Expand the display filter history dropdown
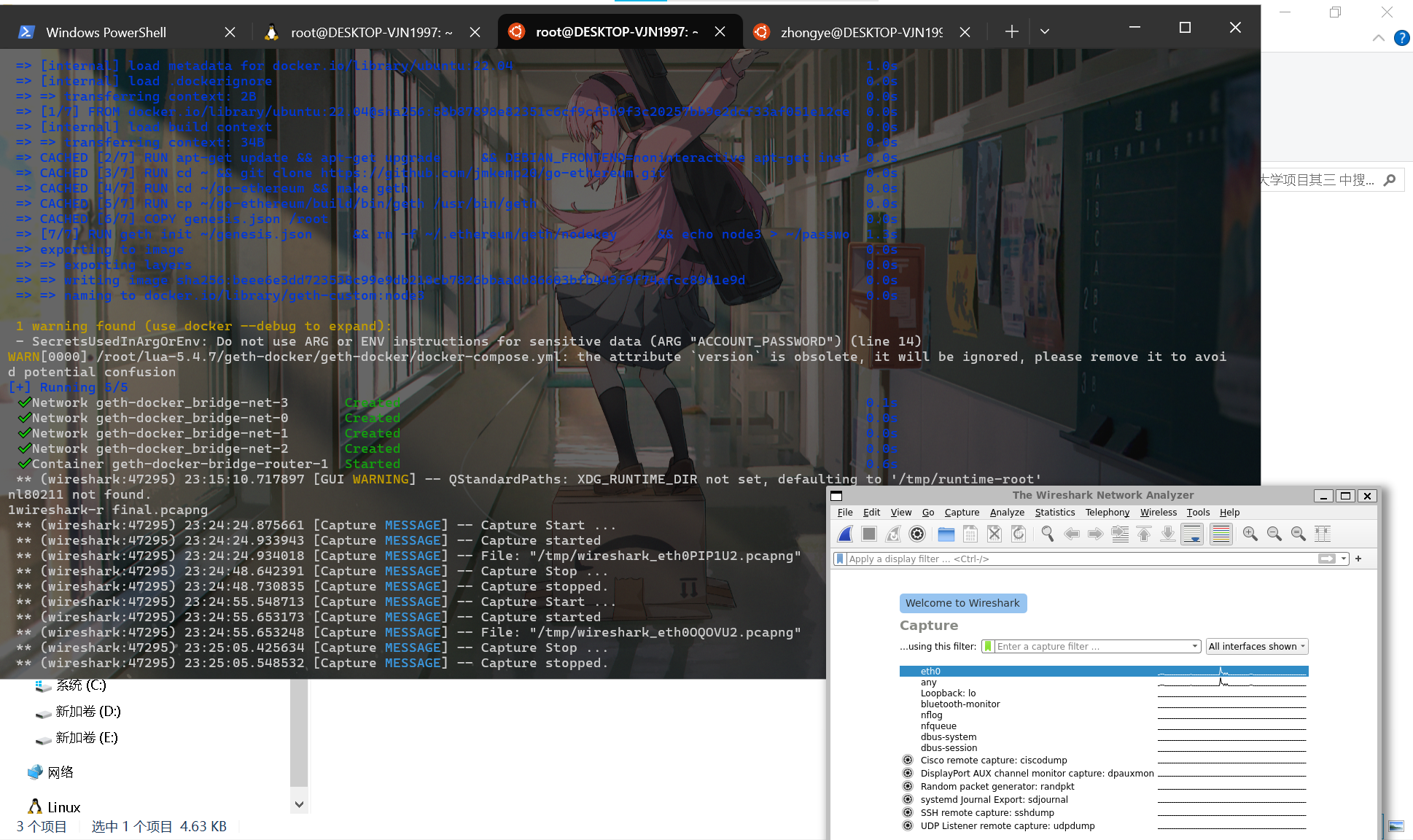 click(1344, 559)
